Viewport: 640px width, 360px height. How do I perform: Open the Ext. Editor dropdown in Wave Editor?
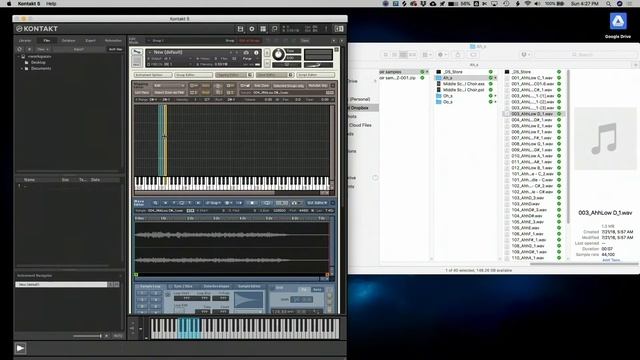(317, 203)
